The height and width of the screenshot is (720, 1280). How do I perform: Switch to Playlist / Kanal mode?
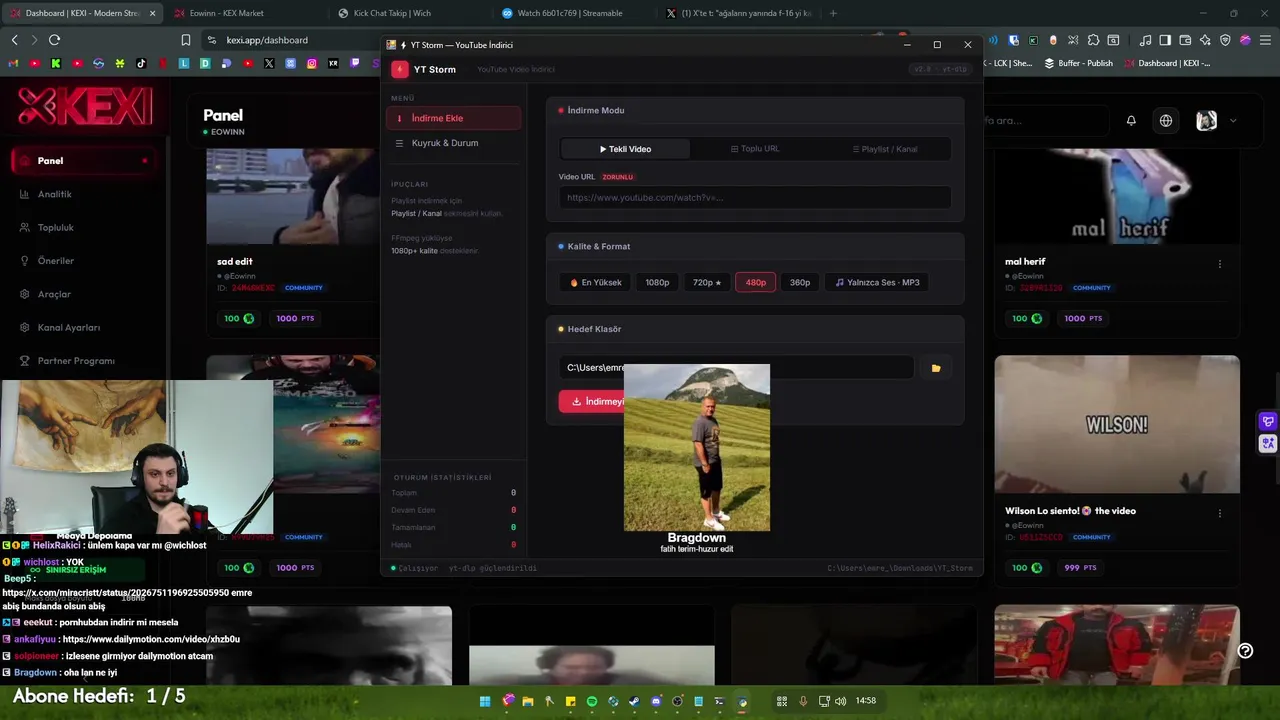885,149
